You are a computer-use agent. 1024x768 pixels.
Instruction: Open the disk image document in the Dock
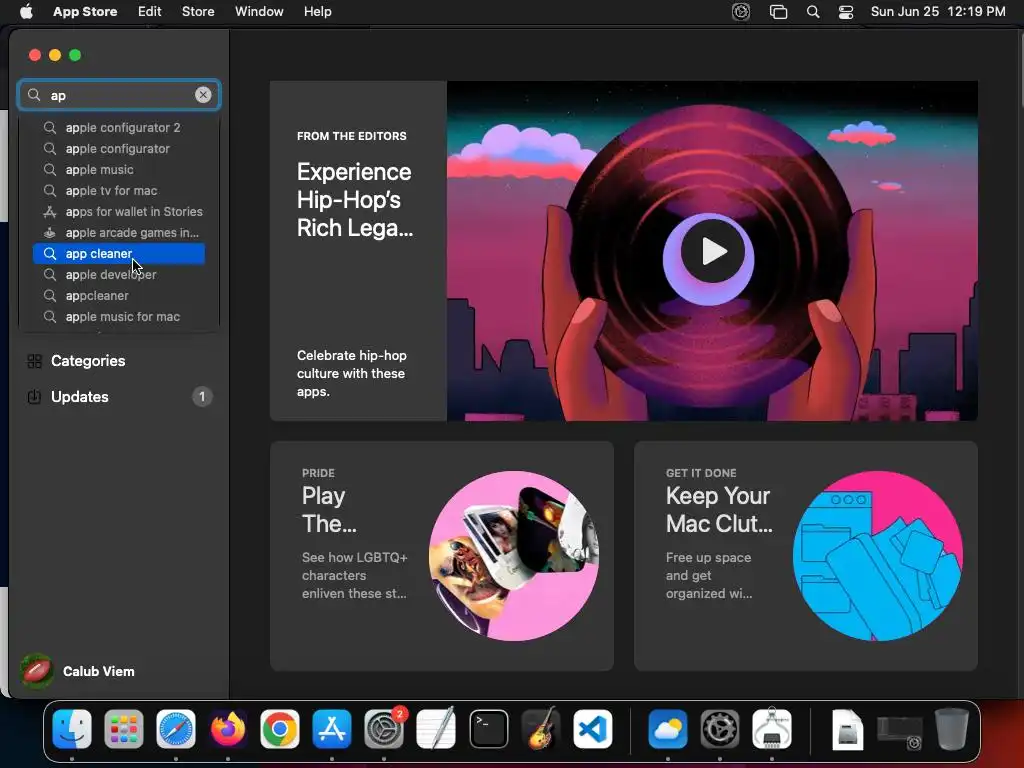(x=848, y=729)
